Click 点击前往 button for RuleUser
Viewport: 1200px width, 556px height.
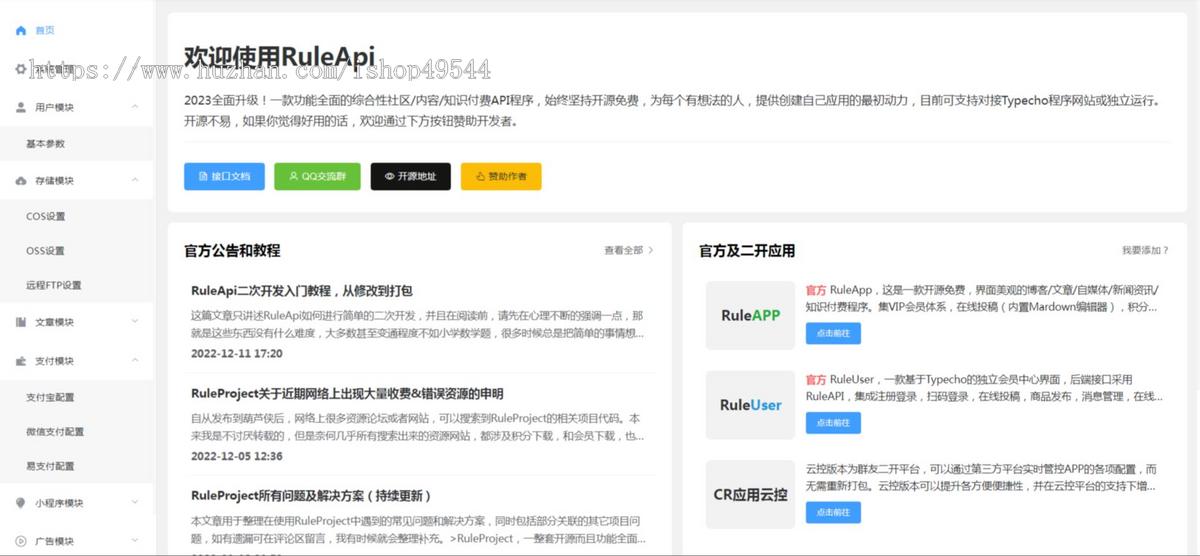click(x=833, y=423)
